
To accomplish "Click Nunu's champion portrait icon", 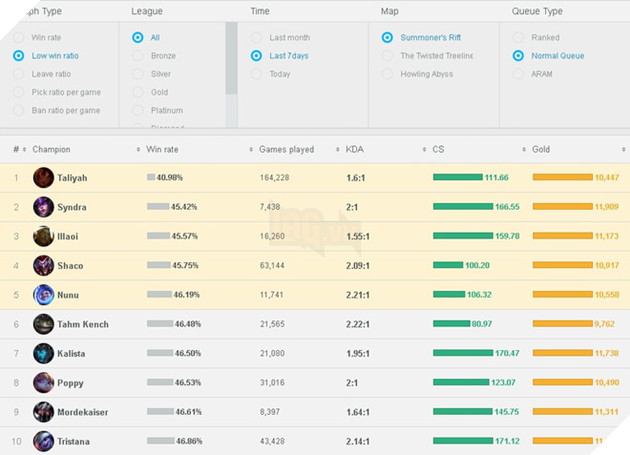I will pos(43,295).
